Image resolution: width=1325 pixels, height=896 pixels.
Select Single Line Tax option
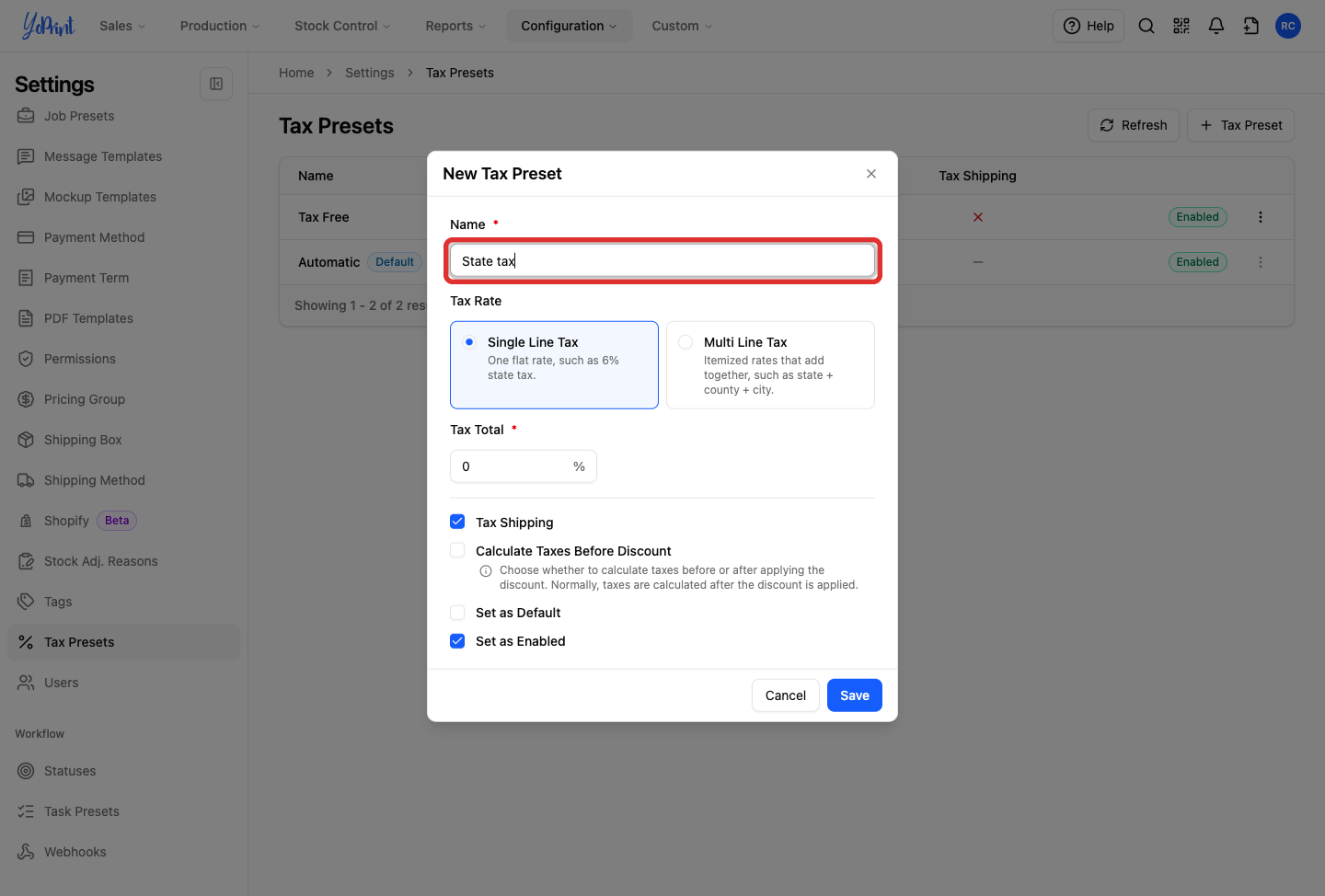pyautogui.click(x=554, y=364)
